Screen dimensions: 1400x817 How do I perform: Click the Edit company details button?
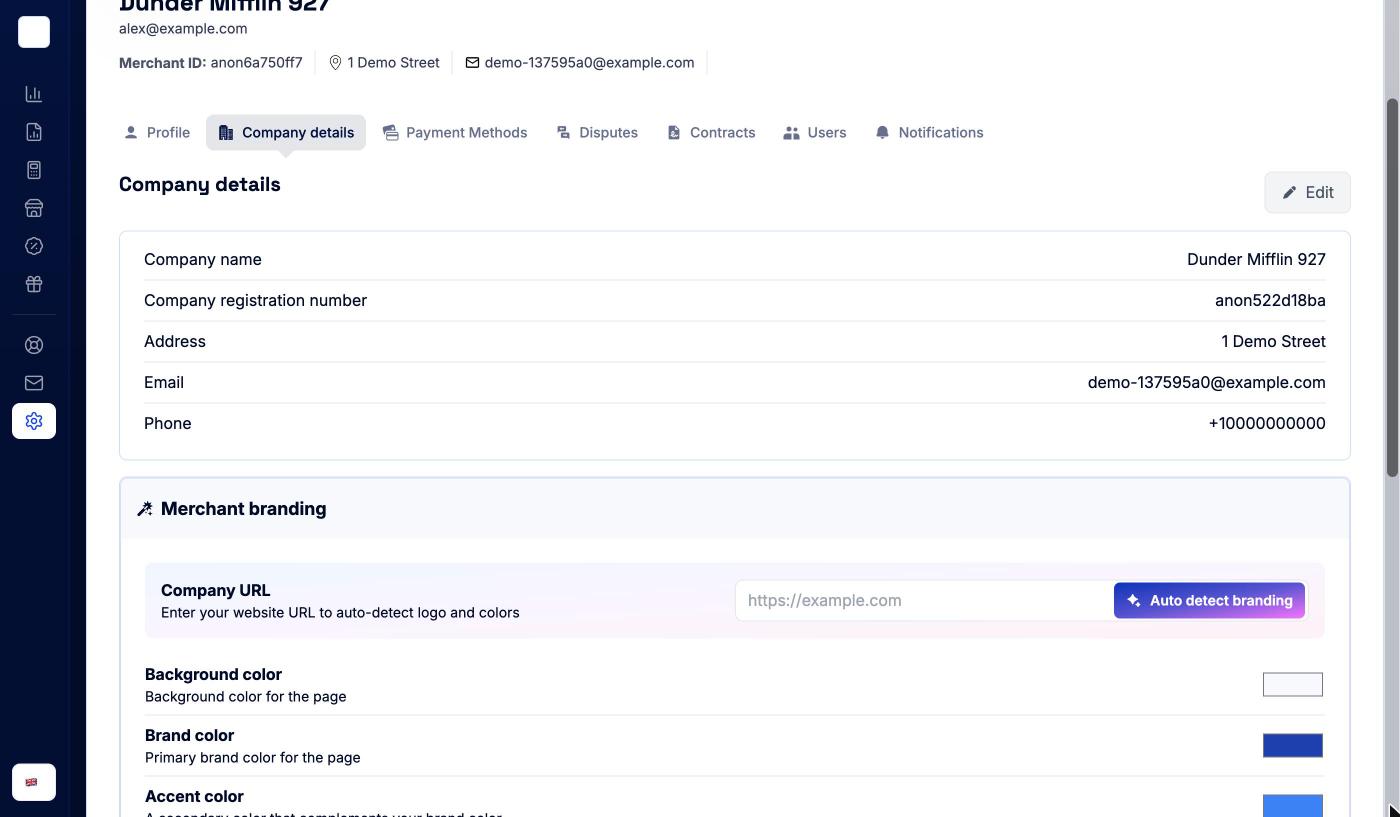tap(1307, 192)
